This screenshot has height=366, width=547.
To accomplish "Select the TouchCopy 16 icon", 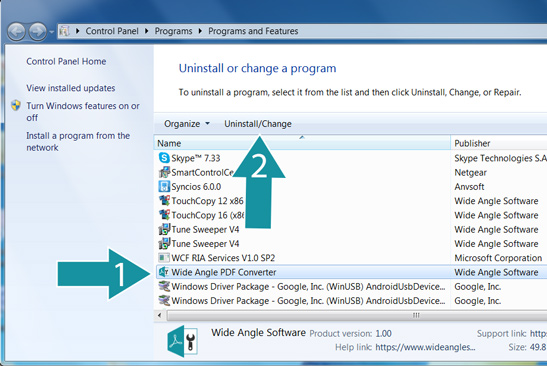I will (x=164, y=215).
